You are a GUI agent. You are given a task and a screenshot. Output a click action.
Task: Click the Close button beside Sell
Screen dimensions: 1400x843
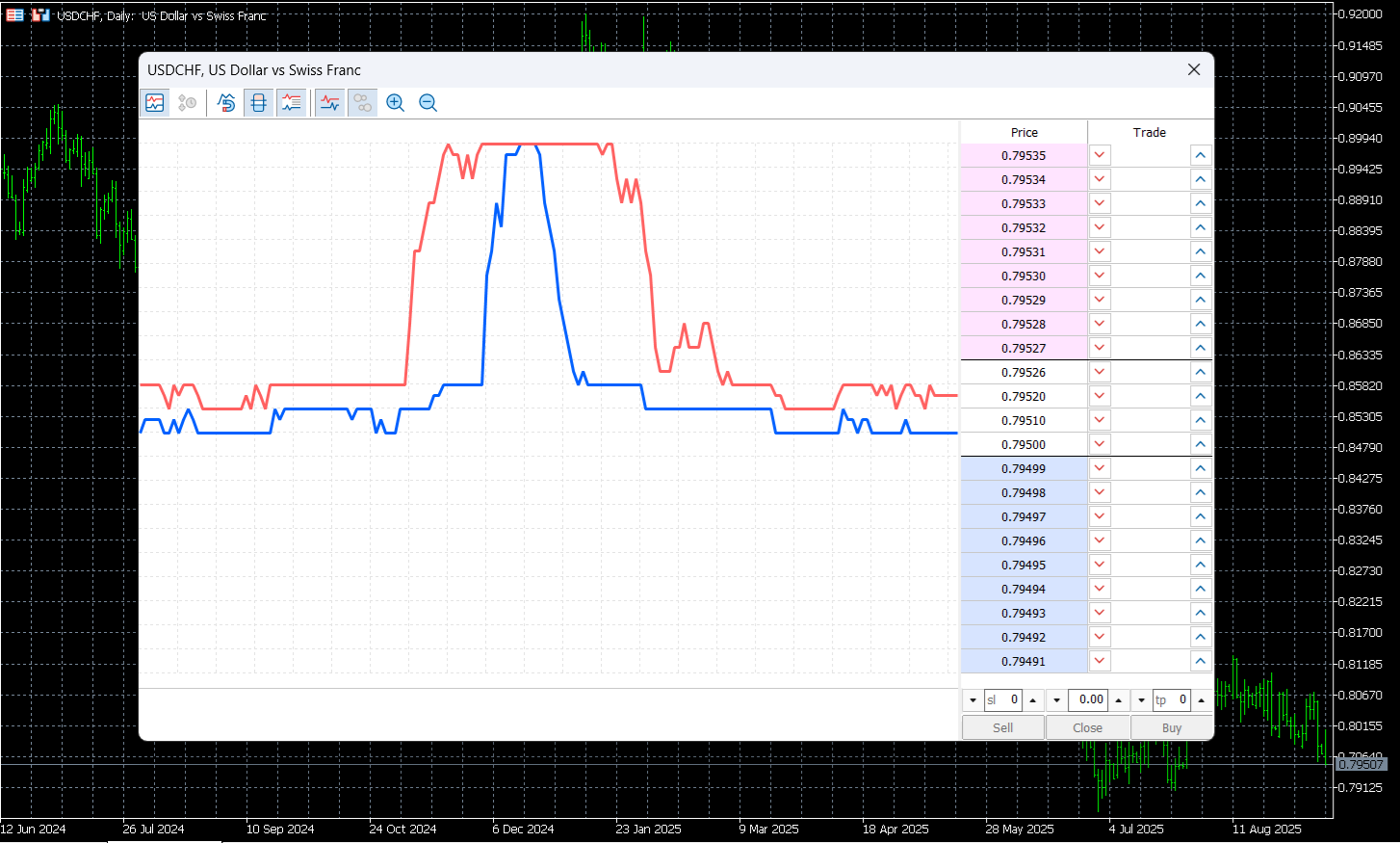point(1088,727)
